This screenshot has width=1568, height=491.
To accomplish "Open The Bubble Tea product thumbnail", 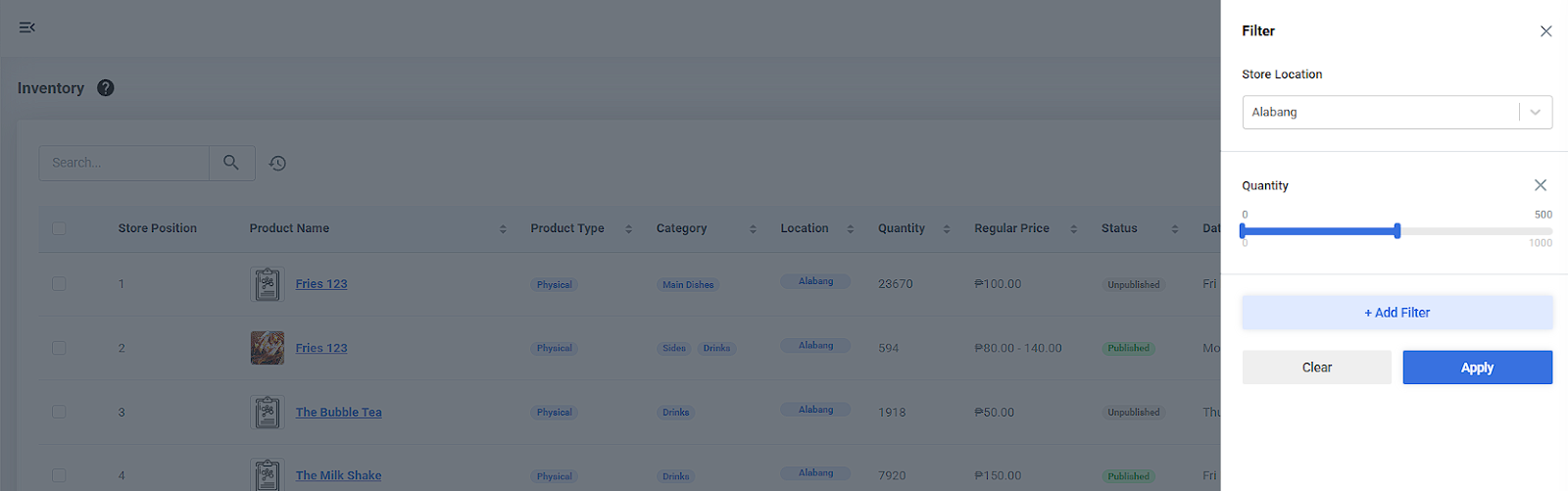I will click(x=268, y=413).
